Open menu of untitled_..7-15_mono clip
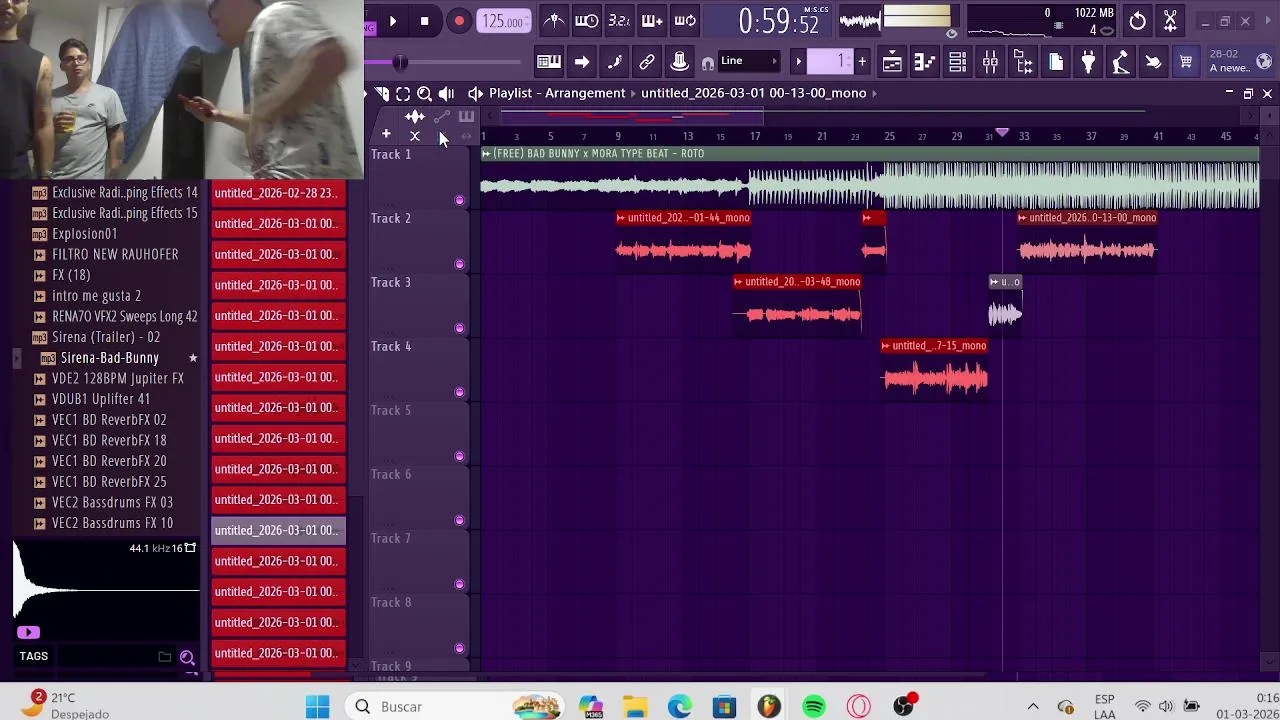This screenshot has width=1280, height=720. tap(886, 346)
